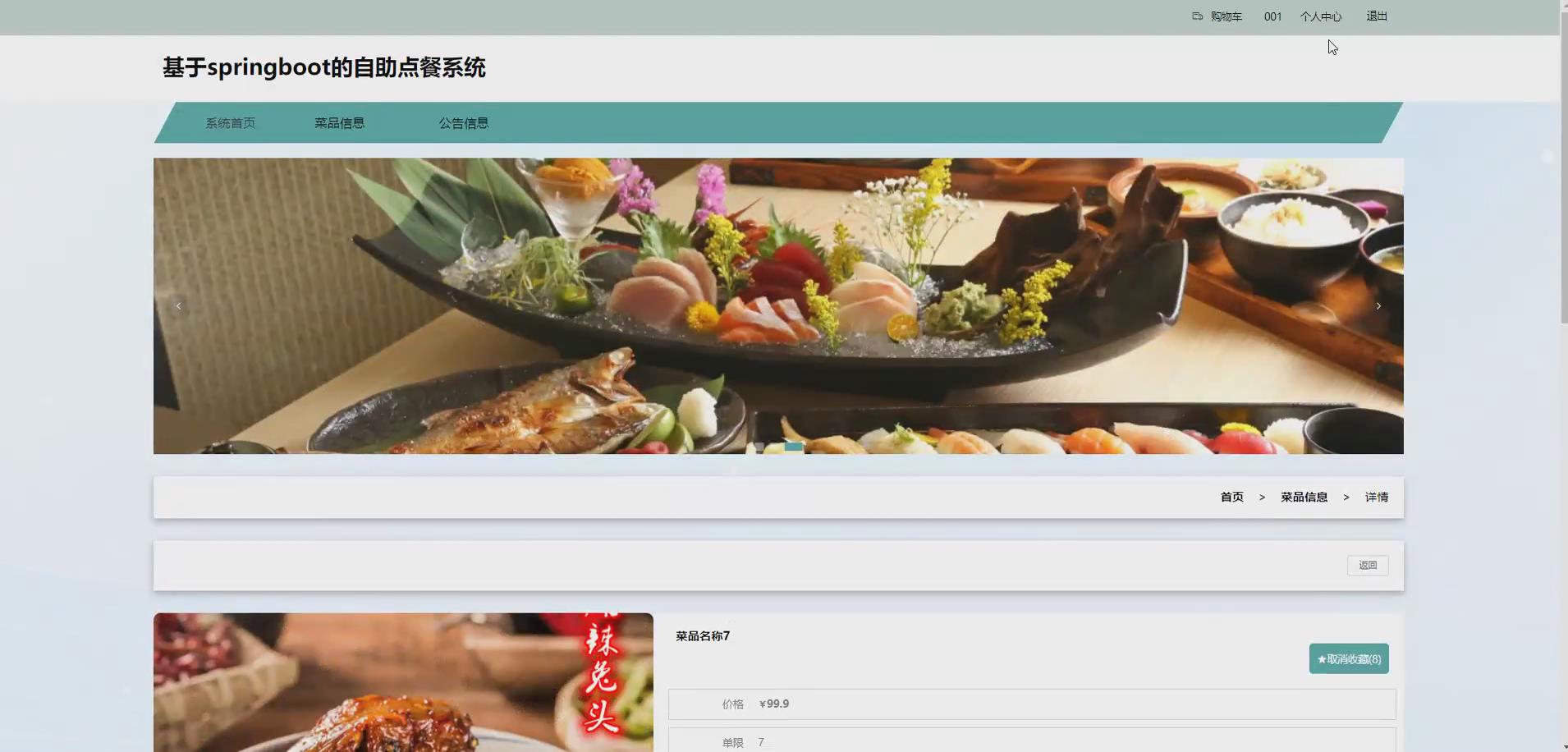Click the 返回 back button

point(1368,566)
